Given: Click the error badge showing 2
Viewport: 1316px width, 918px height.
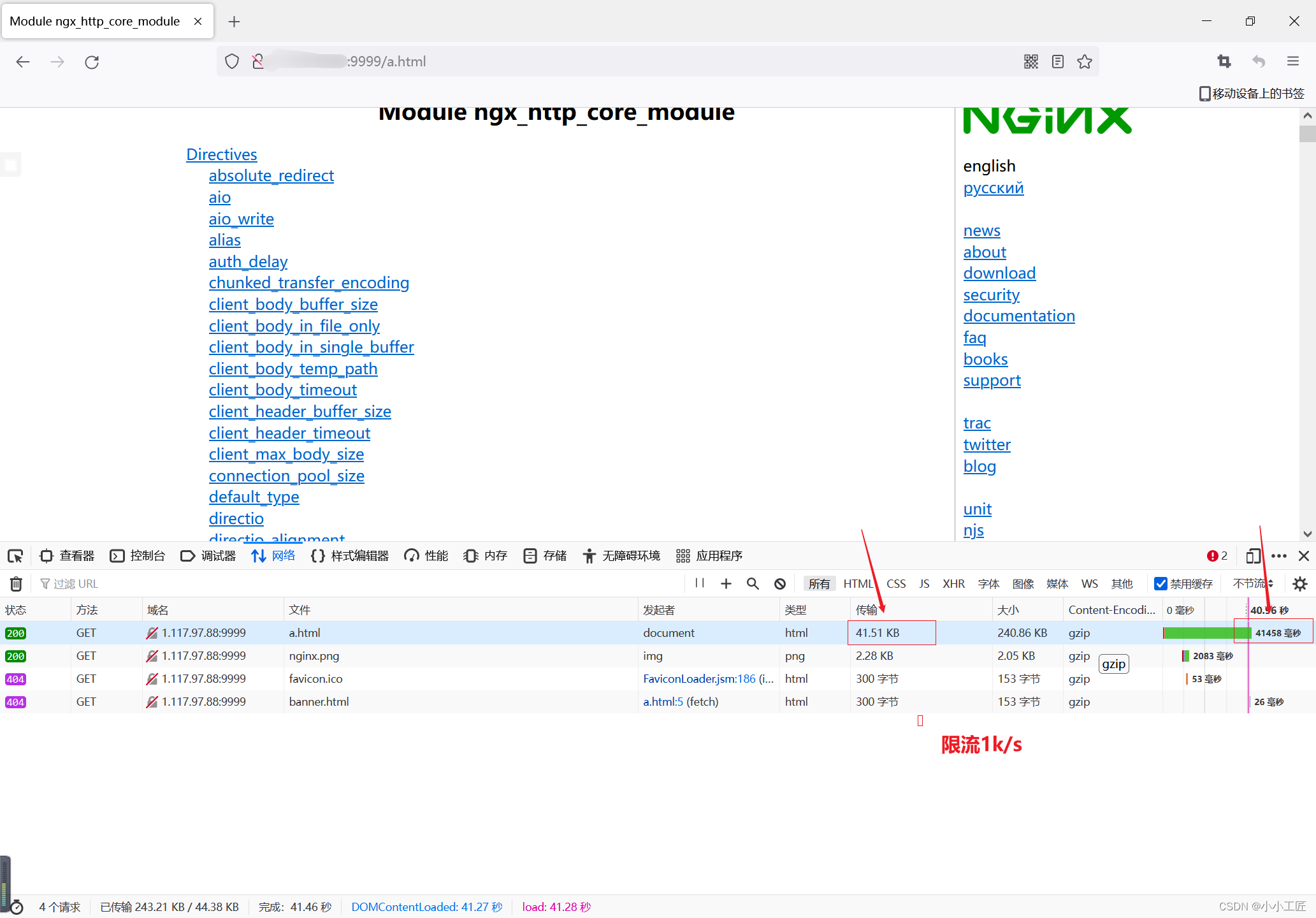Looking at the screenshot, I should (x=1216, y=556).
